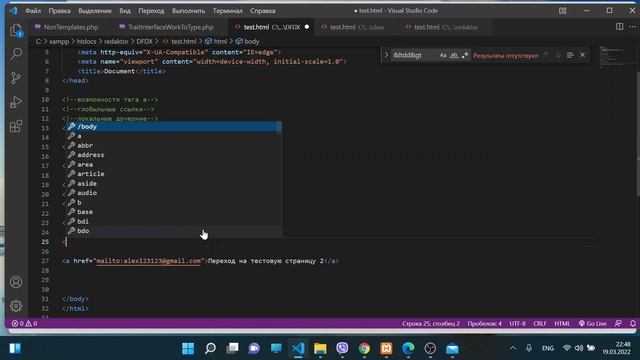Open the Справка menu
This screenshot has height=360, width=640.
[262, 11]
